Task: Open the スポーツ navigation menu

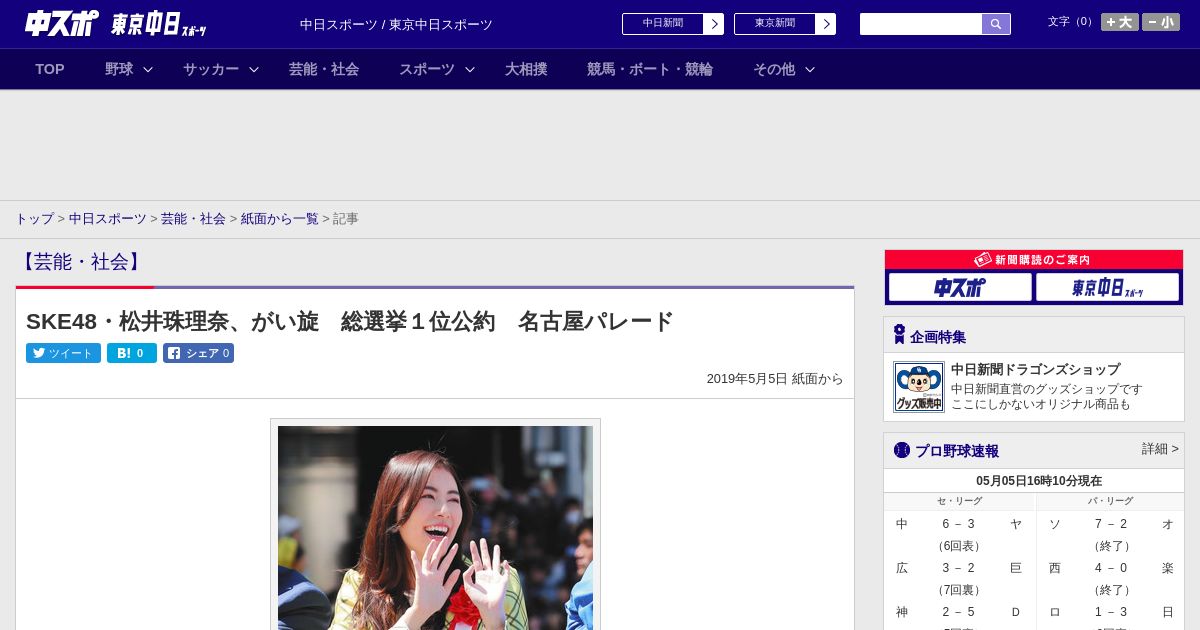Action: tap(427, 69)
